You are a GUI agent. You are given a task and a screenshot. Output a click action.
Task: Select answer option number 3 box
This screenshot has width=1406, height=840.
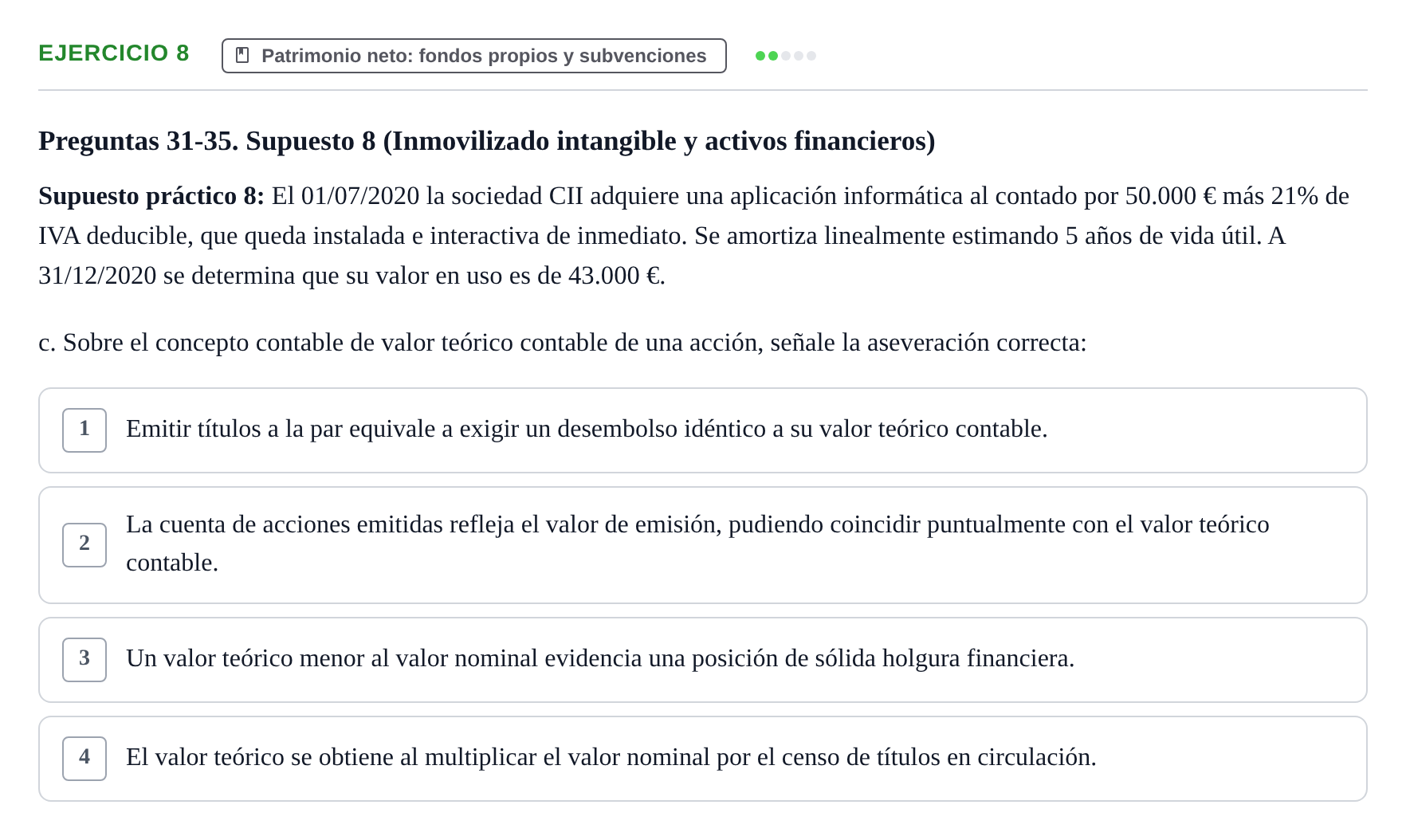tap(84, 660)
